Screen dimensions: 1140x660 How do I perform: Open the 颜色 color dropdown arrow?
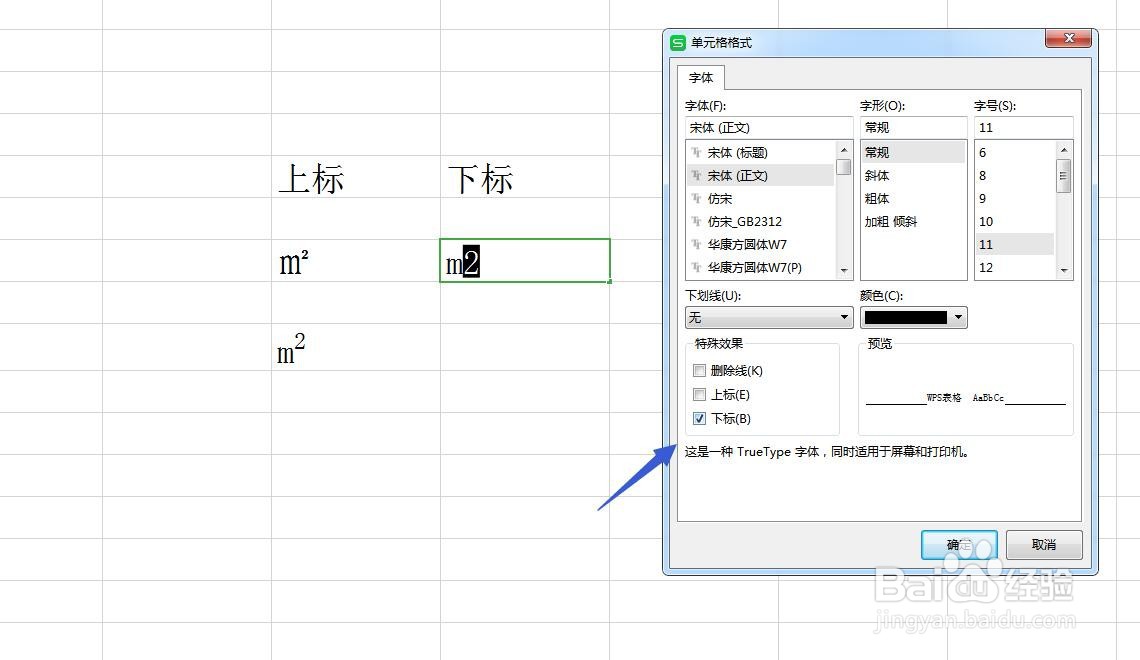point(958,318)
